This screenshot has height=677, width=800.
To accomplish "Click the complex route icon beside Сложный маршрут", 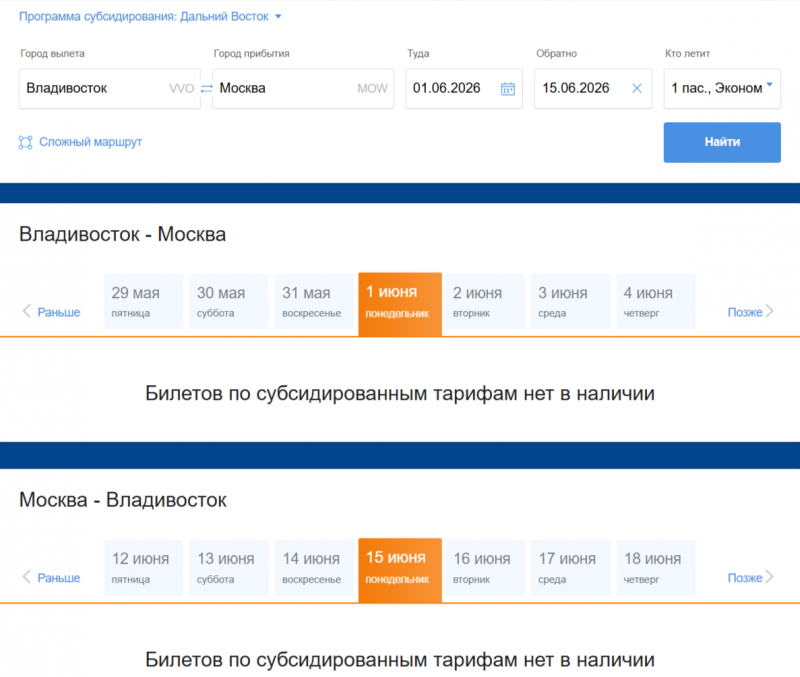I will point(25,141).
